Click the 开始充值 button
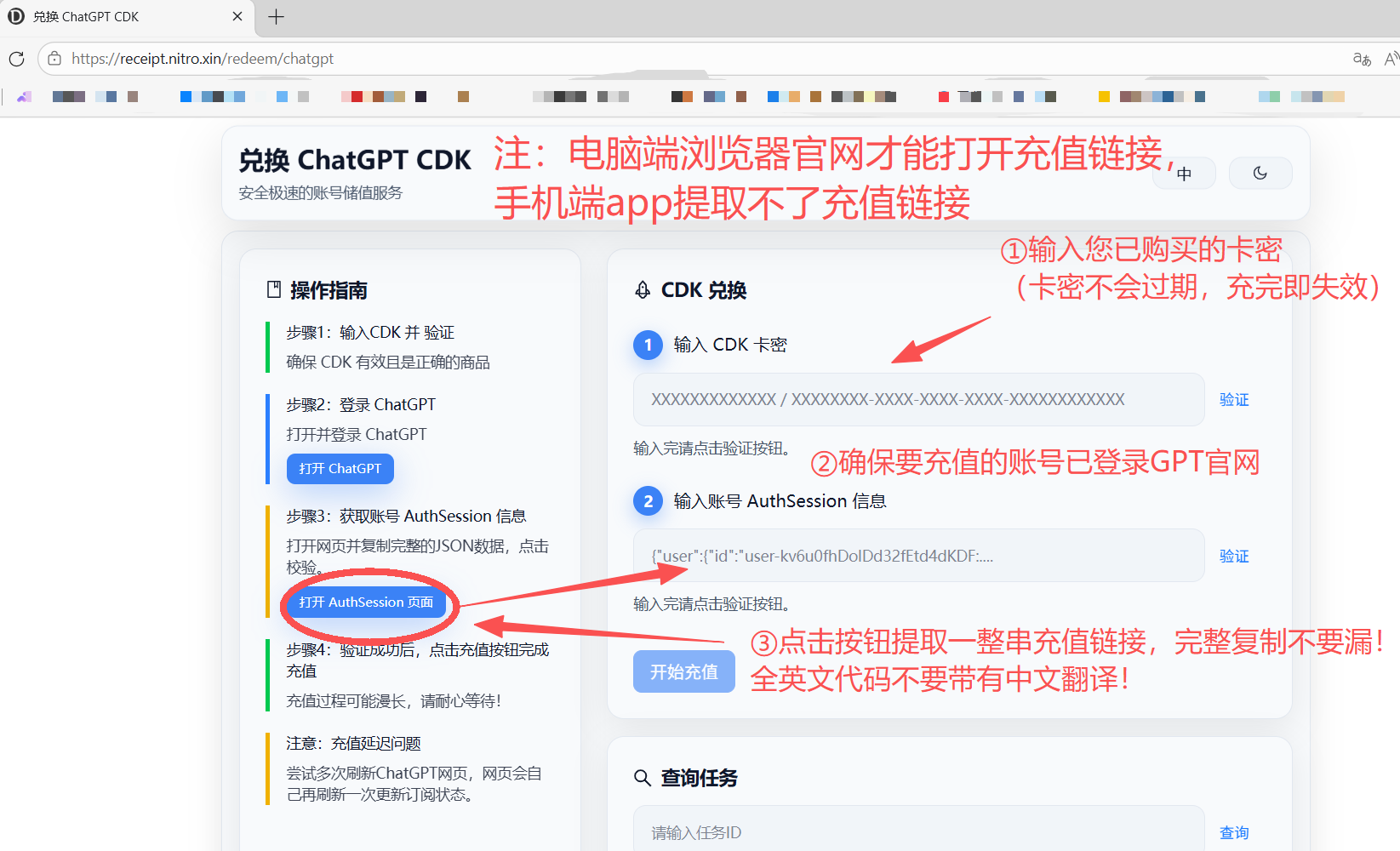This screenshot has height=851, width=1400. (683, 671)
